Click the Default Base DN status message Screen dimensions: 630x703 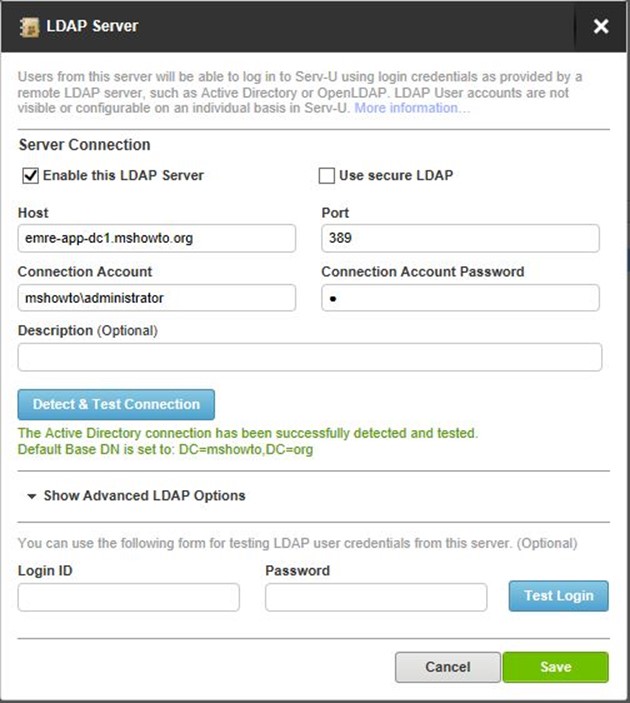tap(165, 449)
